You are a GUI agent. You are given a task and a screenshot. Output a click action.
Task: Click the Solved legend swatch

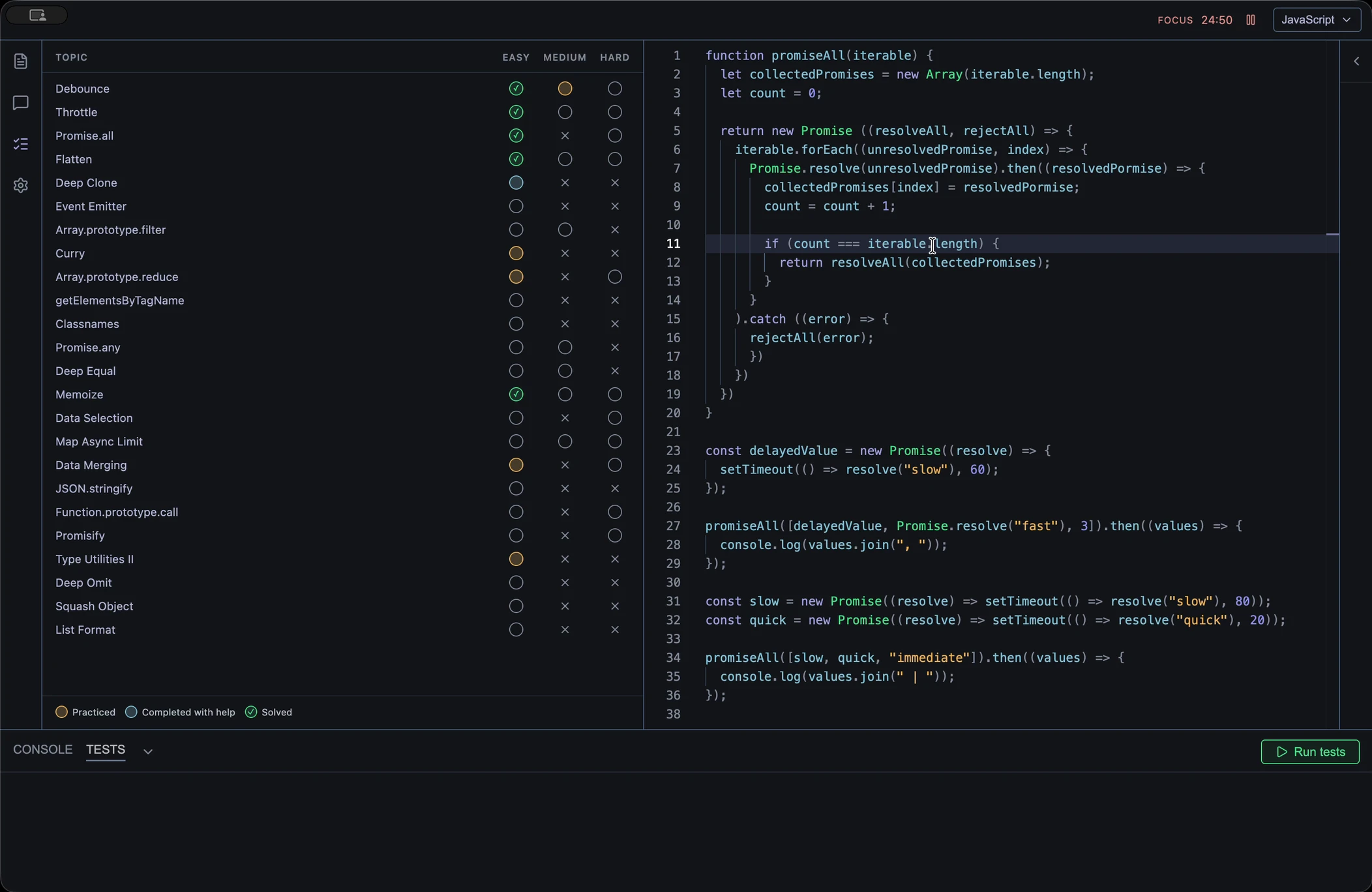point(251,712)
